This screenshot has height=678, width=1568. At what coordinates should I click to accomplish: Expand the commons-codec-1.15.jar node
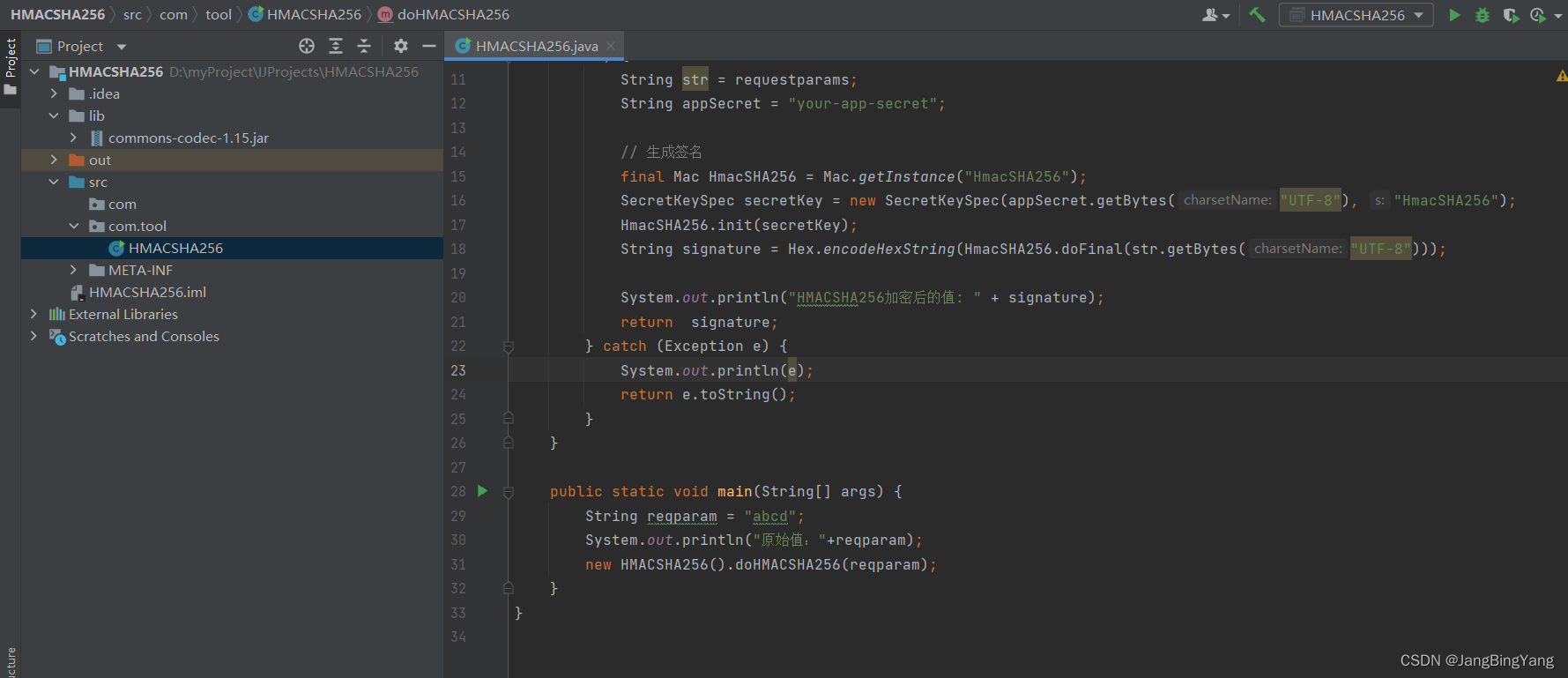(73, 138)
